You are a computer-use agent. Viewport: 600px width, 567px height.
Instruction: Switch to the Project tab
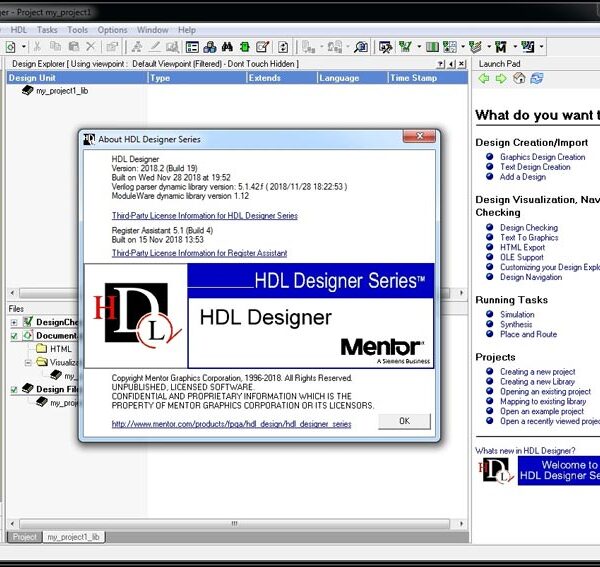pos(25,537)
